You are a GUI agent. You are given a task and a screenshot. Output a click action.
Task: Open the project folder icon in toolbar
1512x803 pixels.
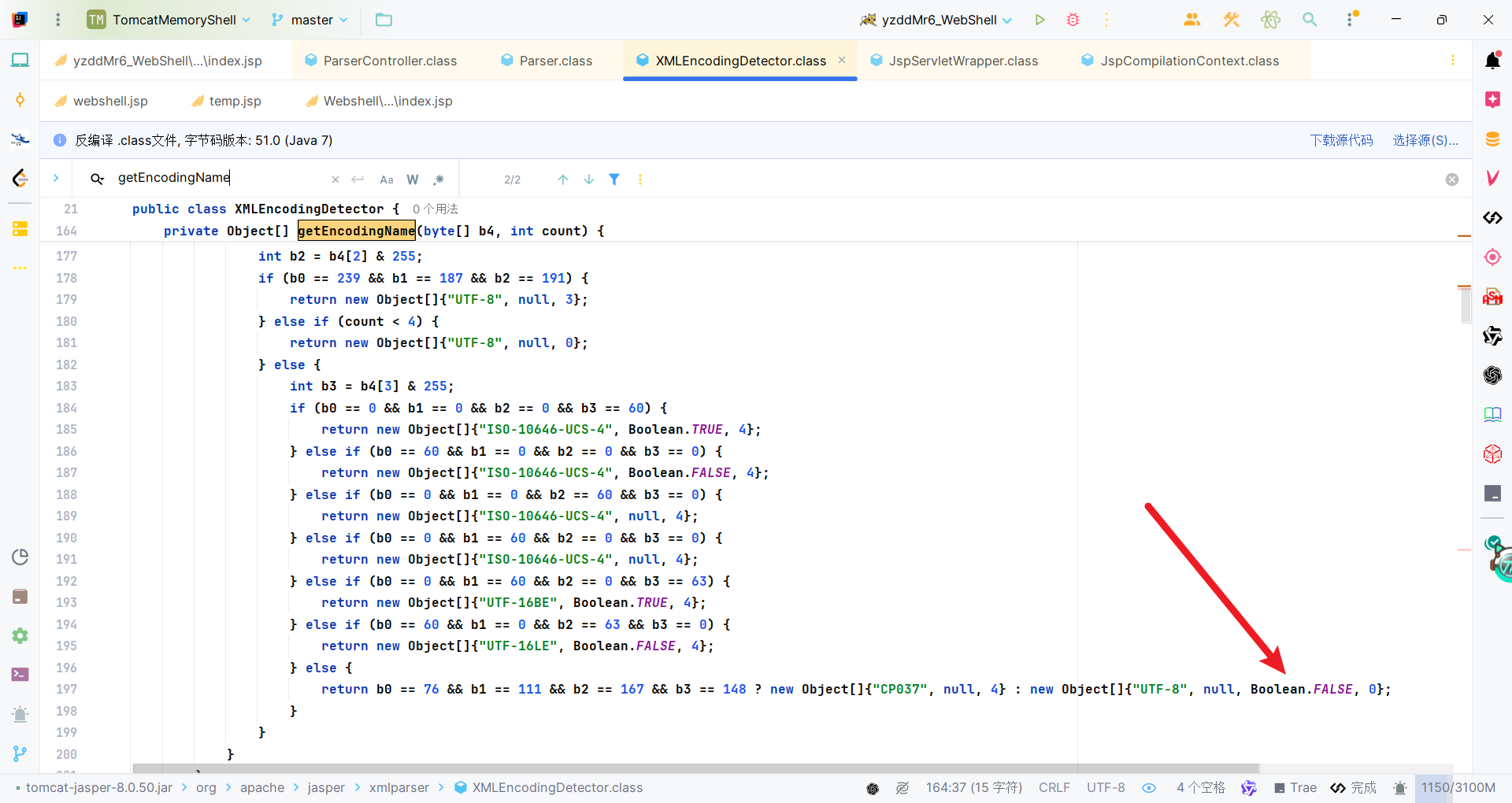[x=384, y=20]
